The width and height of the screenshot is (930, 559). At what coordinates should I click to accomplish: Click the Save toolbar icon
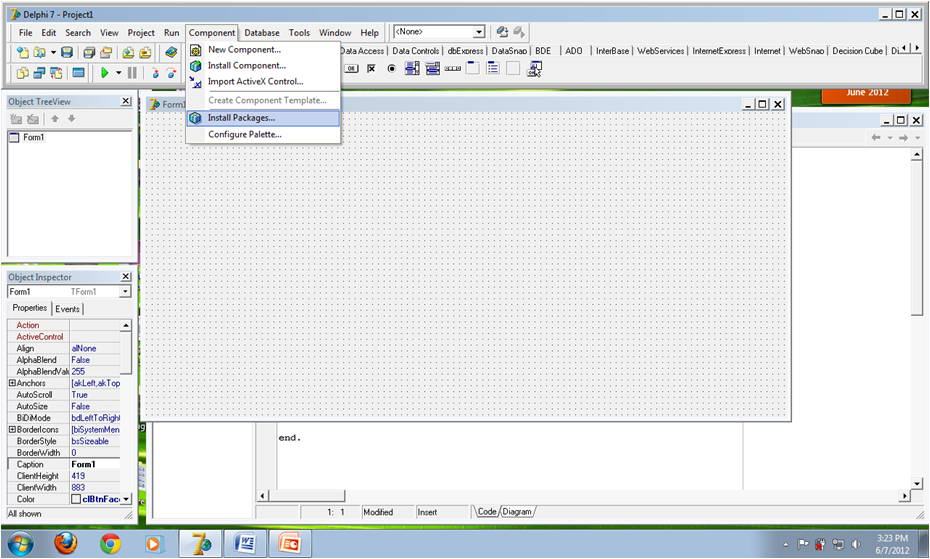point(67,52)
